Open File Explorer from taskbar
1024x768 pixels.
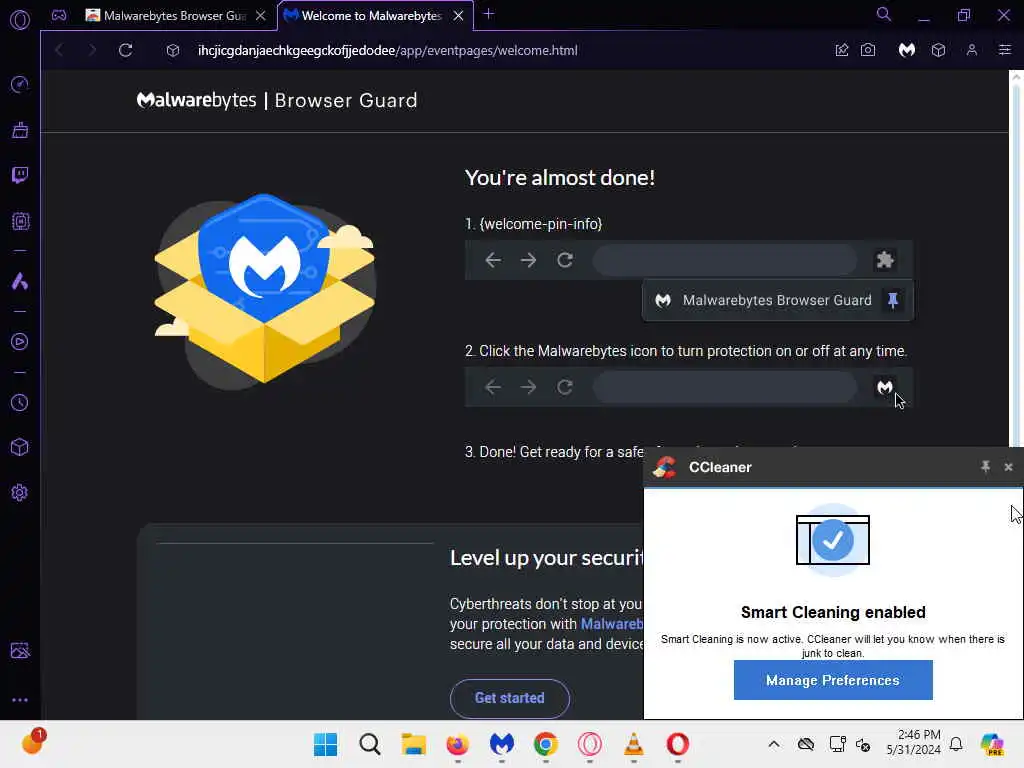click(413, 744)
